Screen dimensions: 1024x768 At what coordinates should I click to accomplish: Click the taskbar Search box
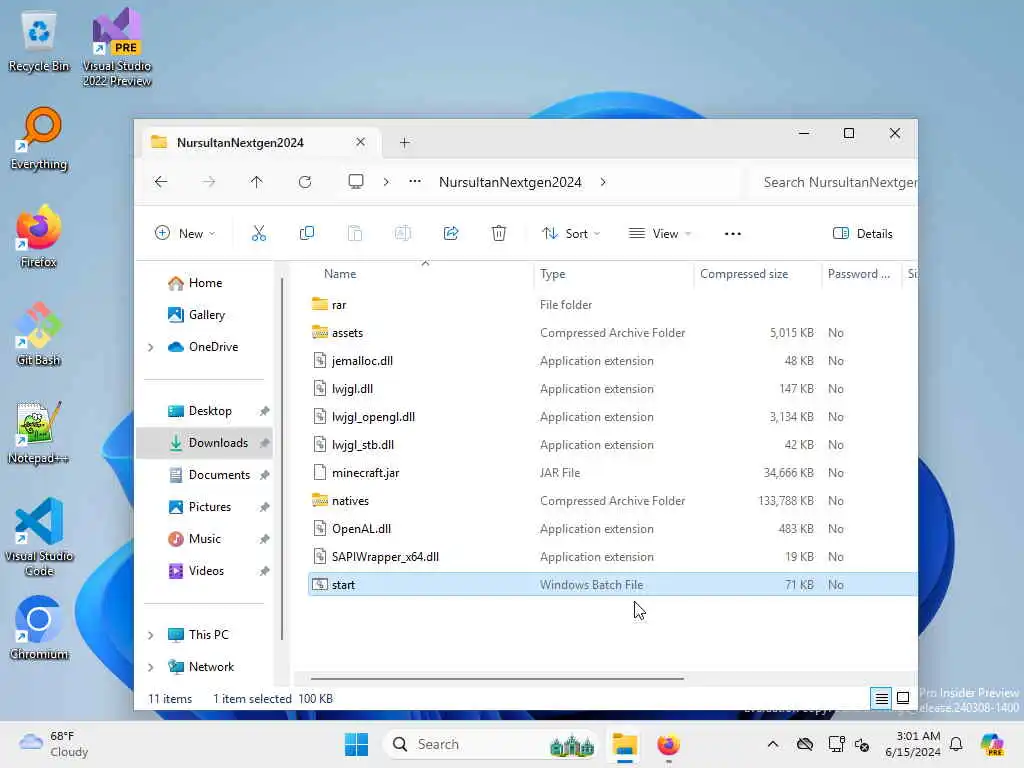coord(490,744)
